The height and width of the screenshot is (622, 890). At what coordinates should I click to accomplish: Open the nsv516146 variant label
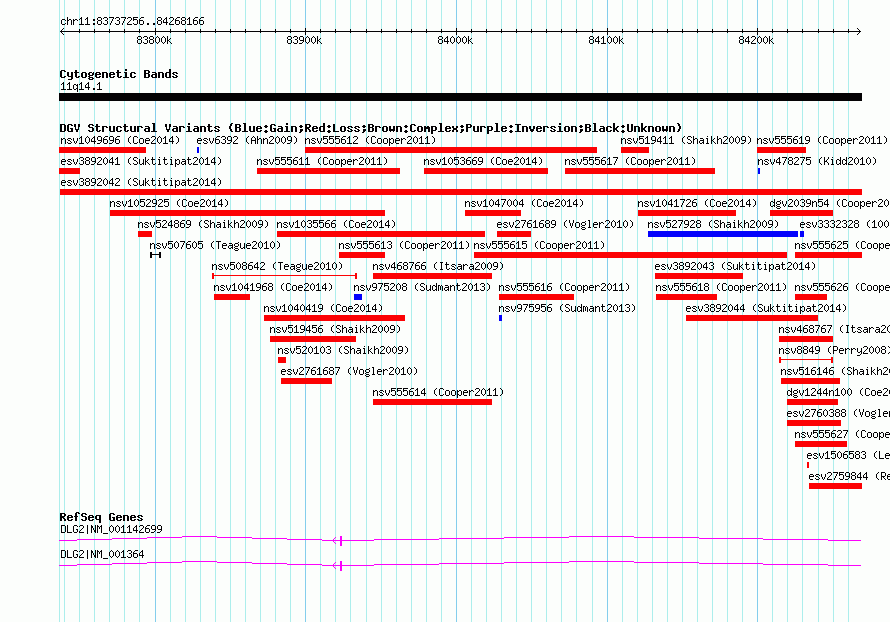(835, 371)
